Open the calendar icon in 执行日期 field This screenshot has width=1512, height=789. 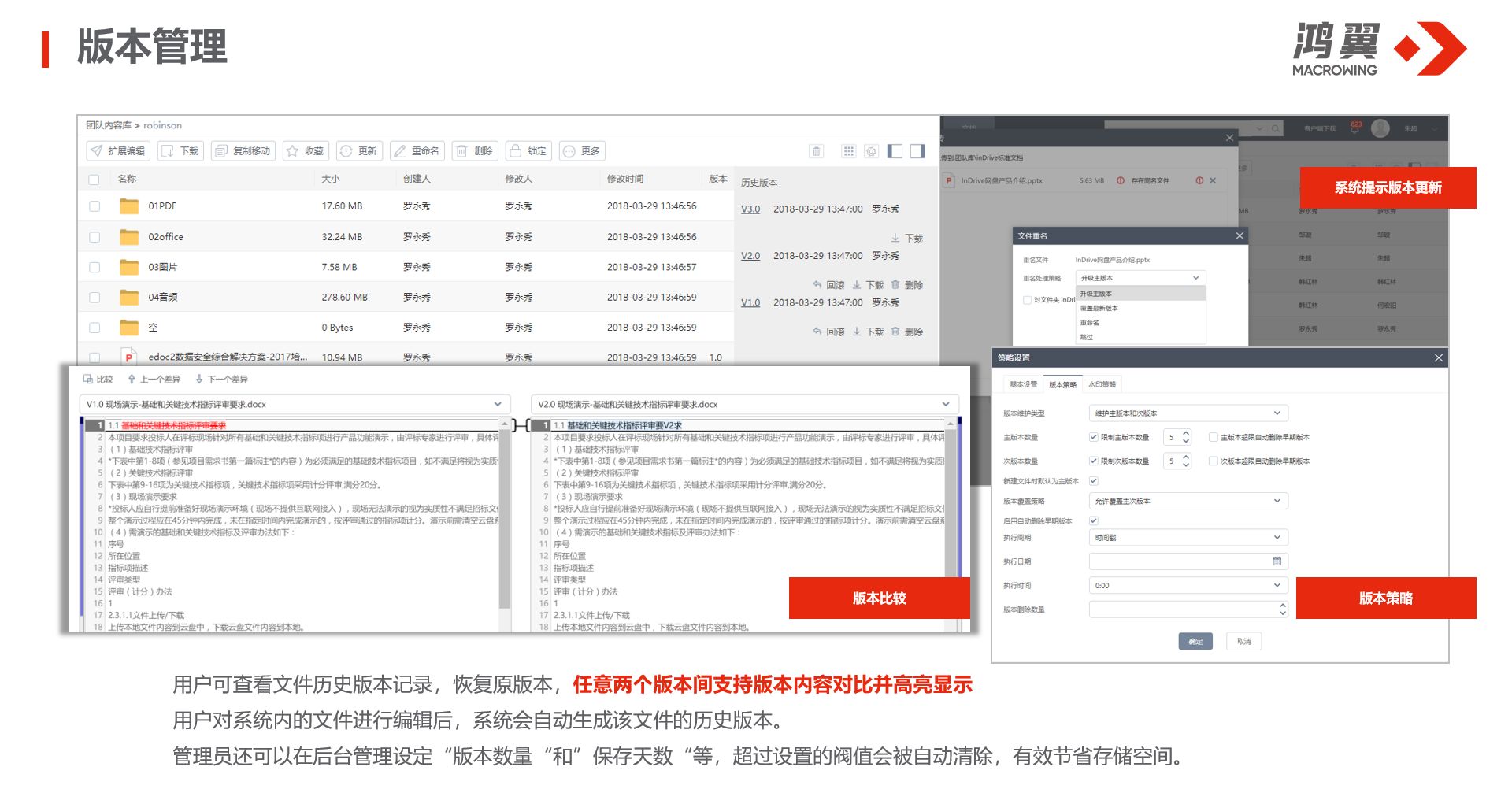pos(1277,561)
